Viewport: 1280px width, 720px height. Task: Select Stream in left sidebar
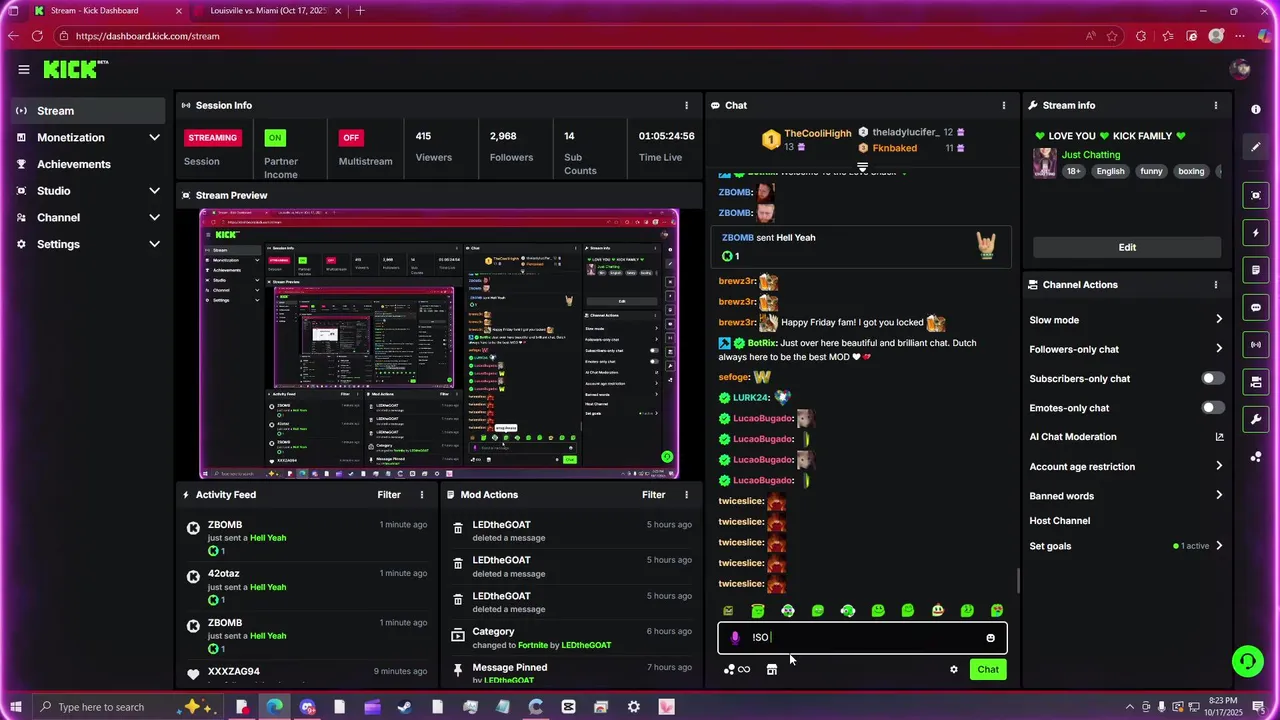coord(89,111)
